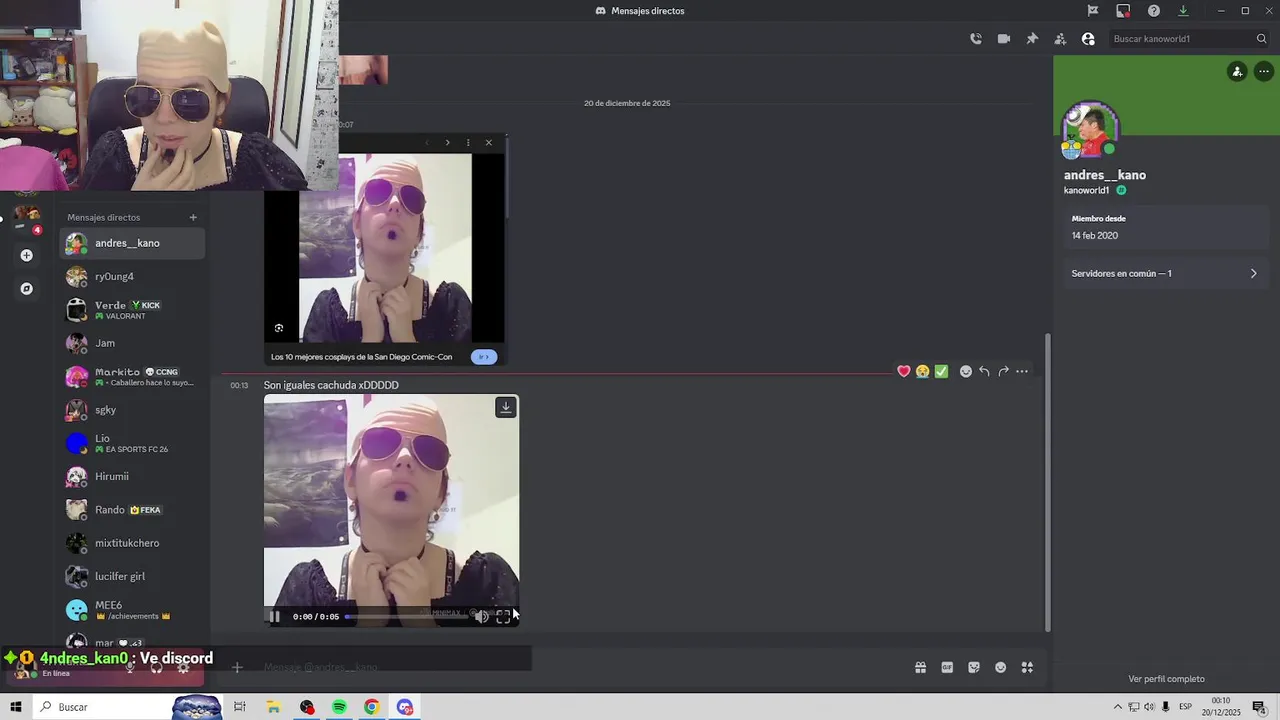
Task: Create a new direct message with plus
Action: pyautogui.click(x=193, y=217)
